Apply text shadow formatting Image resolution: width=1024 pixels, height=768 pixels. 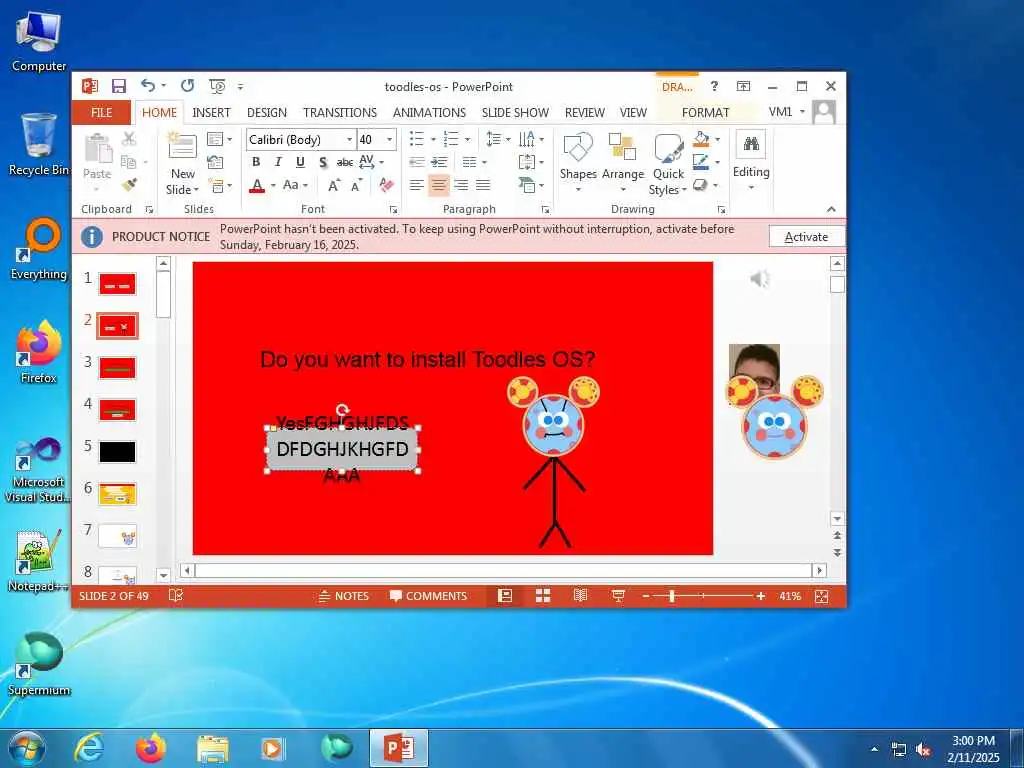[x=323, y=162]
